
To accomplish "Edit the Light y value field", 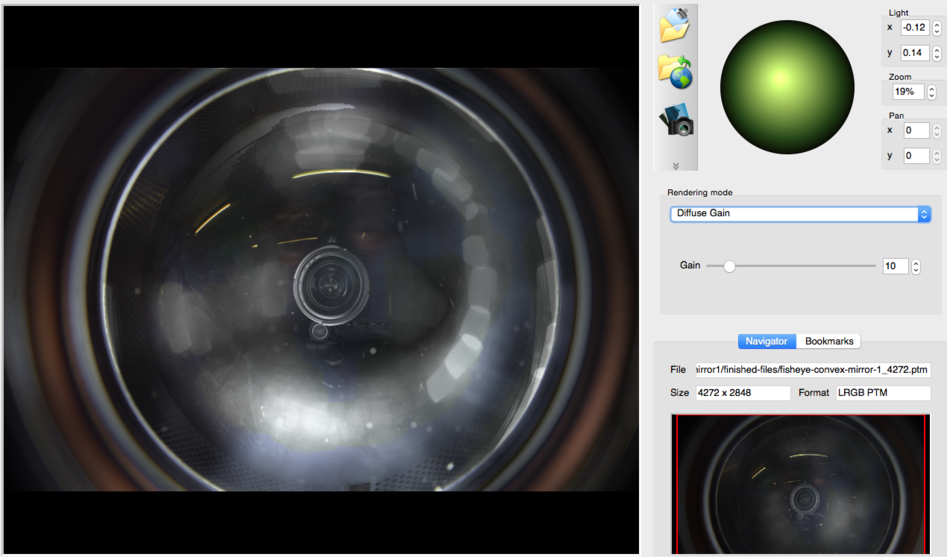I will coord(914,53).
